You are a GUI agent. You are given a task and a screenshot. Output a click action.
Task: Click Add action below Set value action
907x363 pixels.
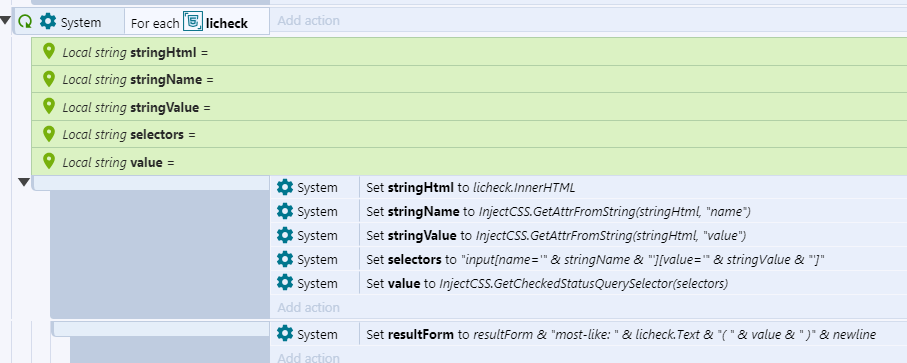click(308, 308)
